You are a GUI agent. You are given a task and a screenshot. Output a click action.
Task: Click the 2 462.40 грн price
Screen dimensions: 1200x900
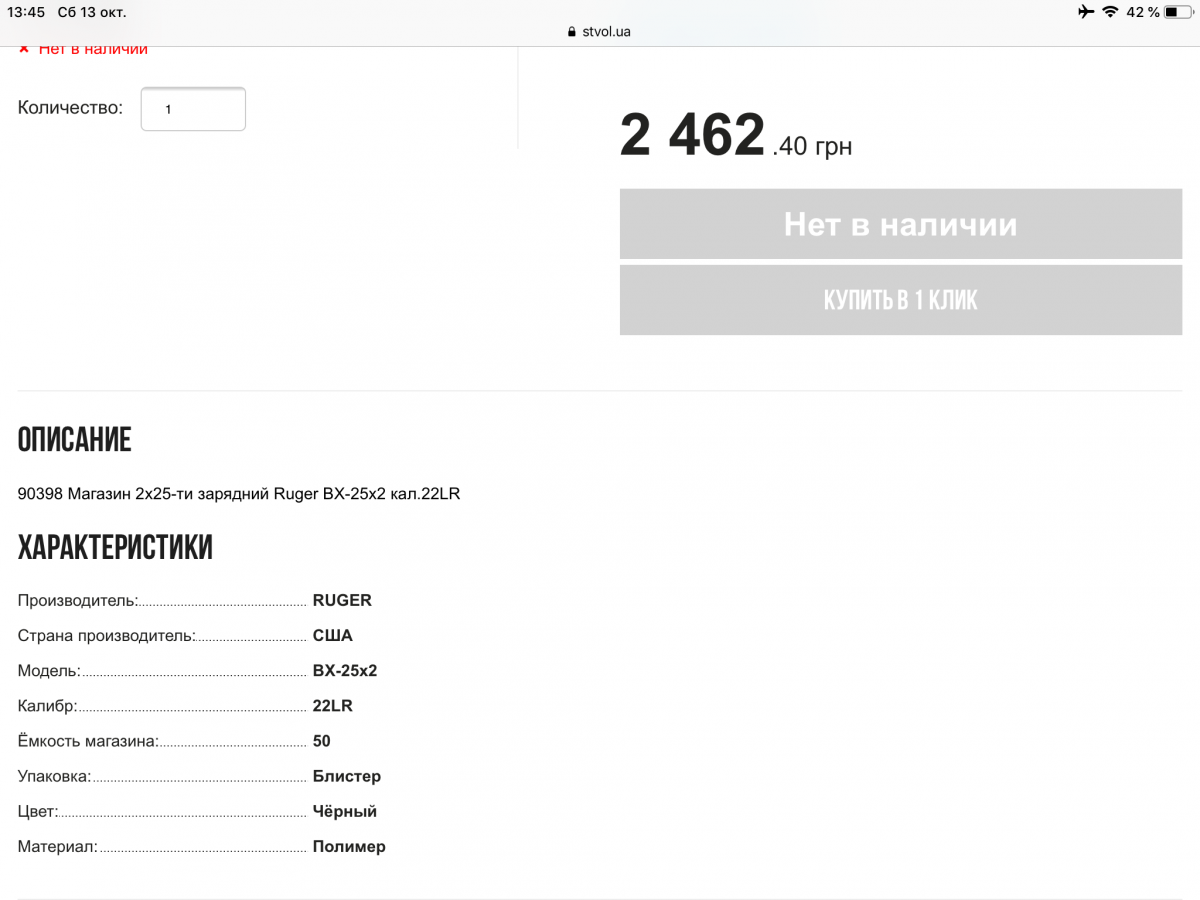tap(736, 136)
